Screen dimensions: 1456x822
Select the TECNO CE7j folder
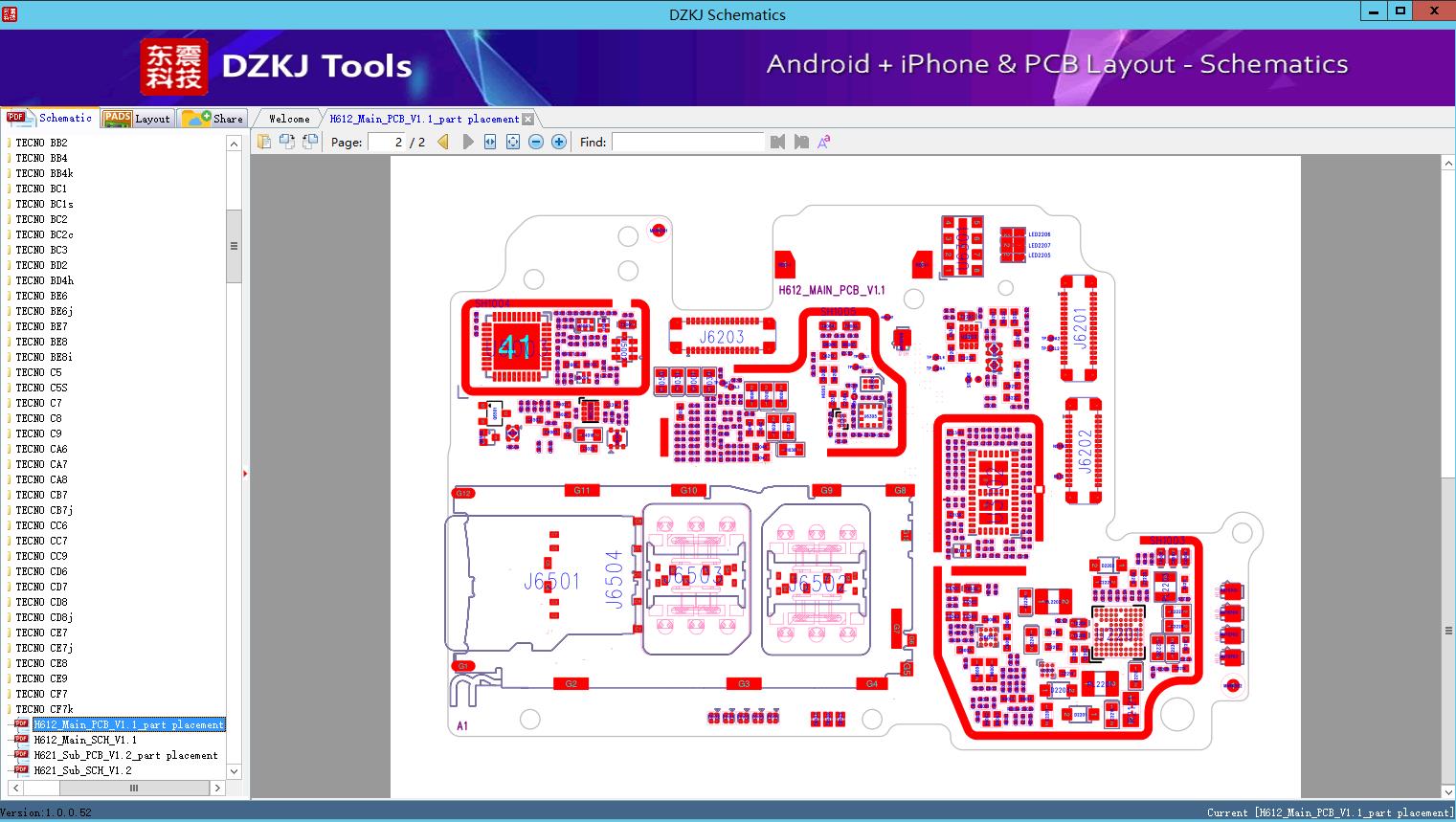pyautogui.click(x=44, y=648)
